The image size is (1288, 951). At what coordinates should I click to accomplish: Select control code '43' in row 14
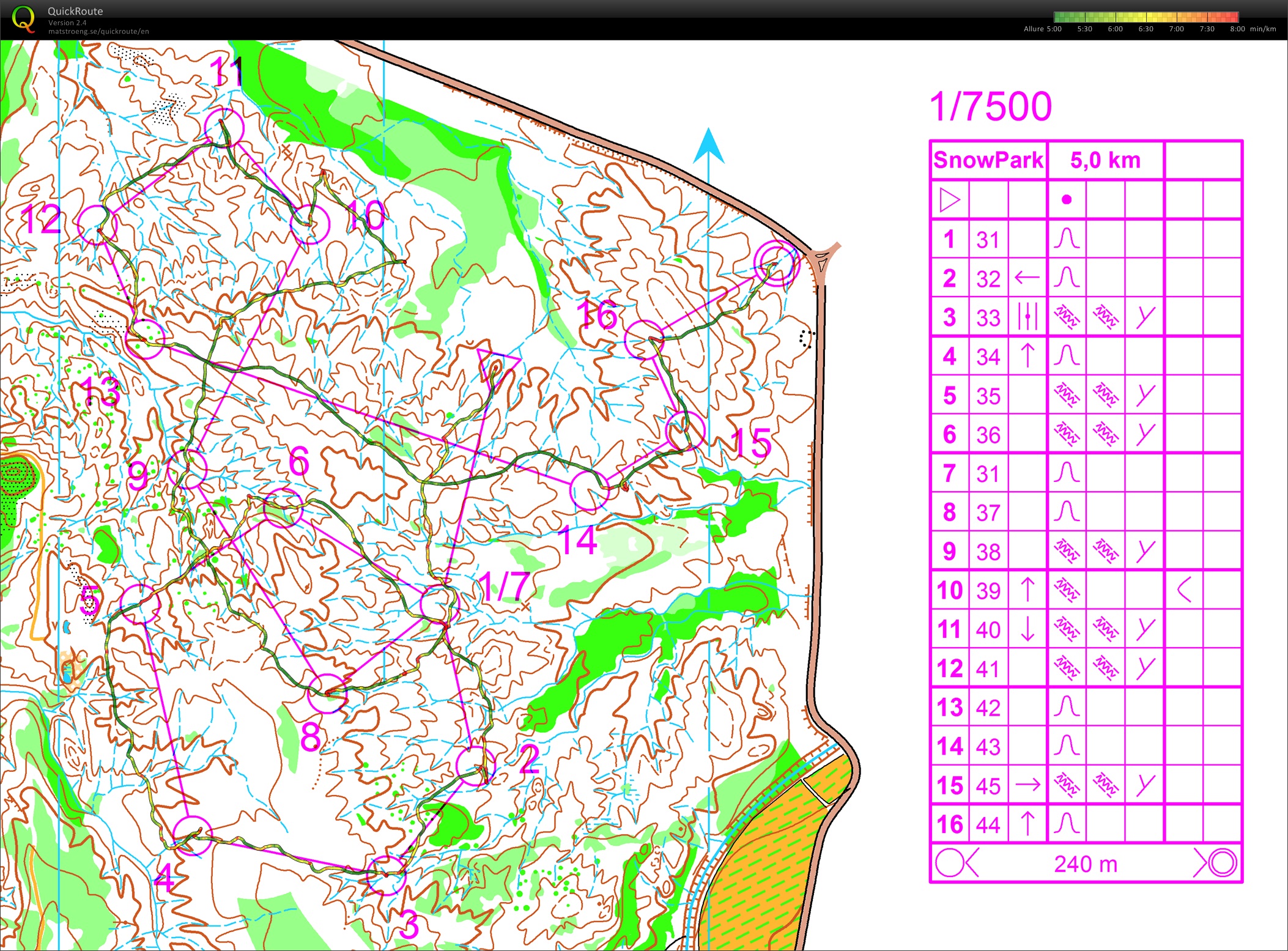(988, 747)
